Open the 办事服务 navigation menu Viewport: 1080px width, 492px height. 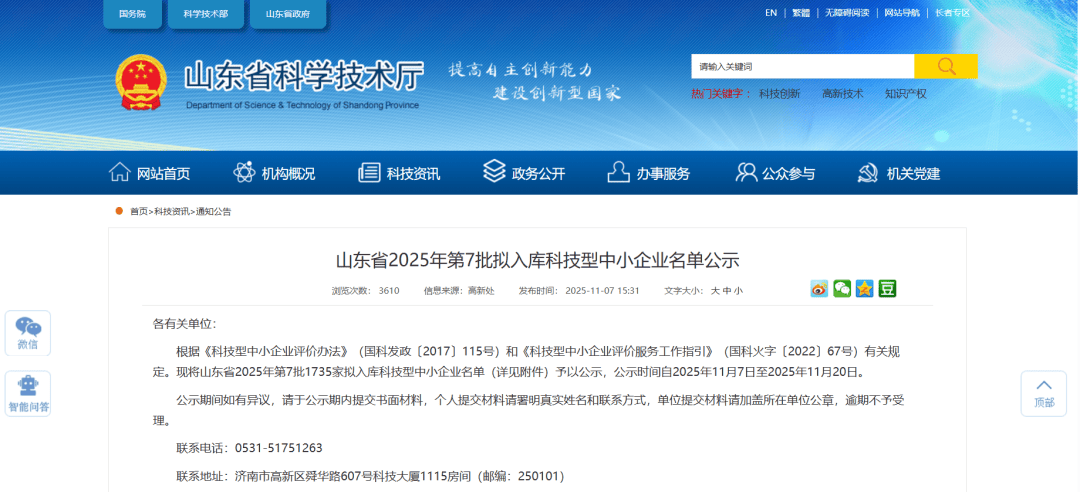[x=648, y=173]
